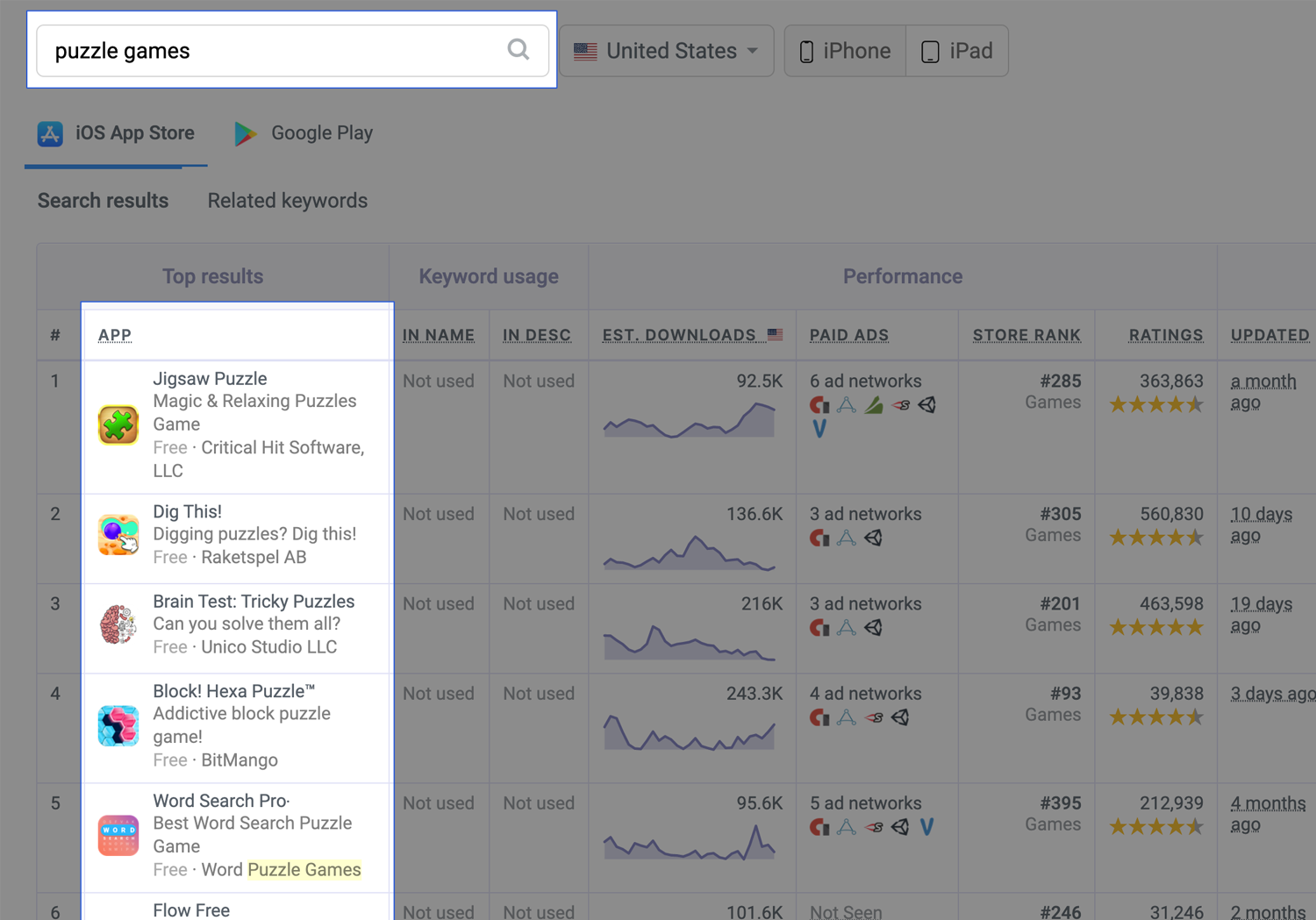Sort by the STORE RANK column
The image size is (1316, 920).
tap(1026, 335)
